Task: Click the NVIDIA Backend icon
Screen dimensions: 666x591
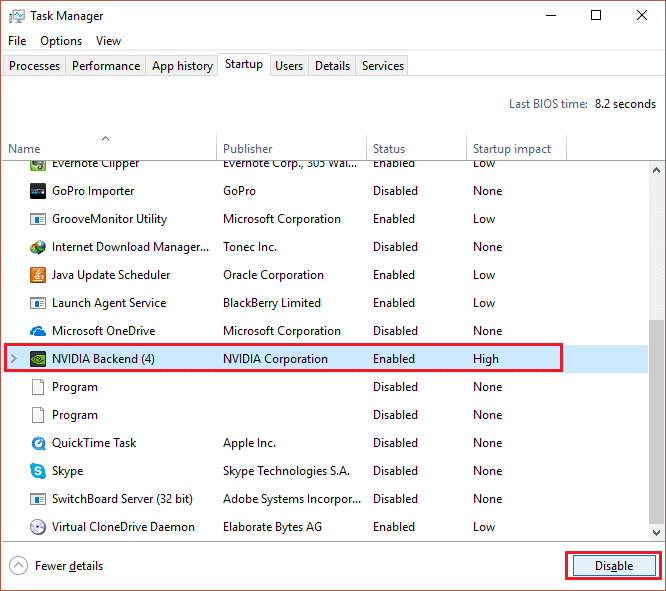Action: 38,359
